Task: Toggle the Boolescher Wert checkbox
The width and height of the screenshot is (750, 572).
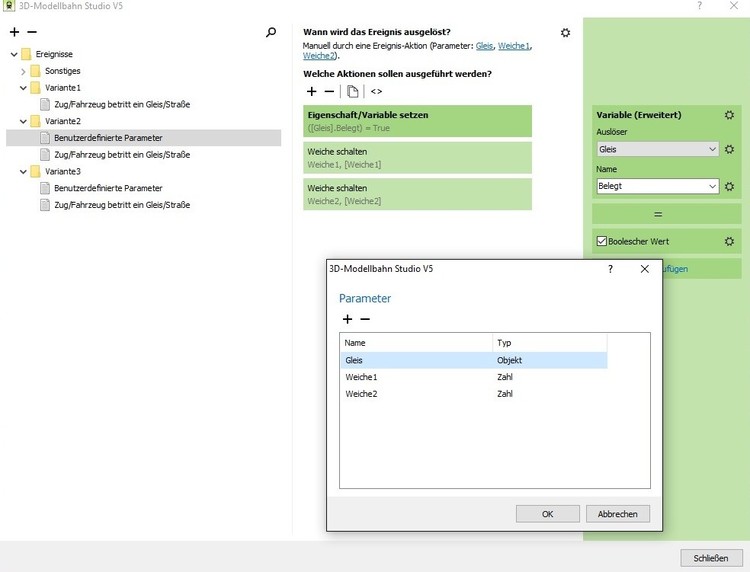Action: [602, 241]
